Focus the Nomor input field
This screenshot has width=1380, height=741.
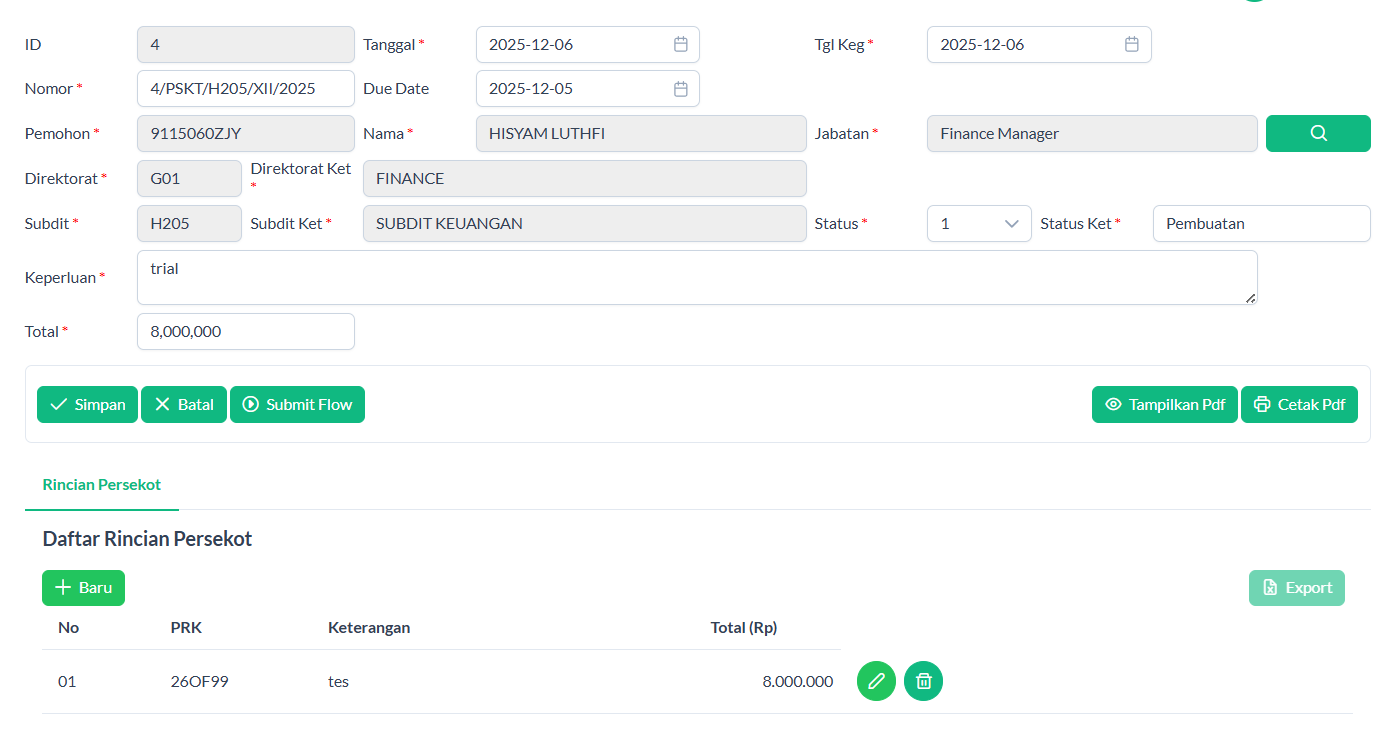tap(245, 89)
